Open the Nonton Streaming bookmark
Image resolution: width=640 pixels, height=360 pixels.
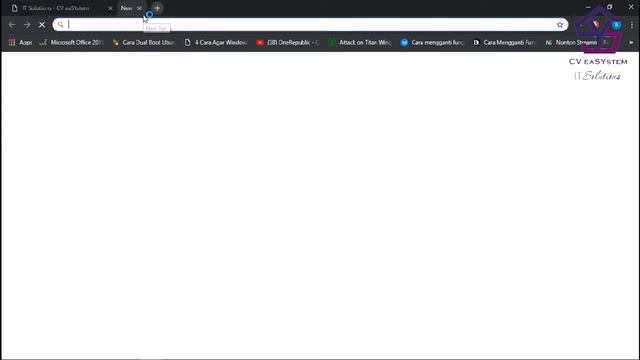point(571,42)
